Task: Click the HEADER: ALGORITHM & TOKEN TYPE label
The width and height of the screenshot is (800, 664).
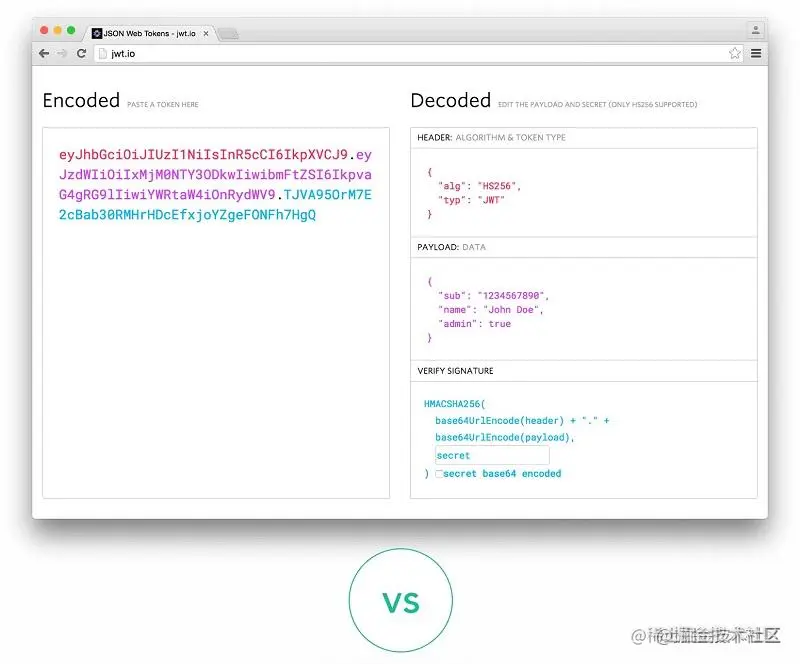Action: click(491, 137)
